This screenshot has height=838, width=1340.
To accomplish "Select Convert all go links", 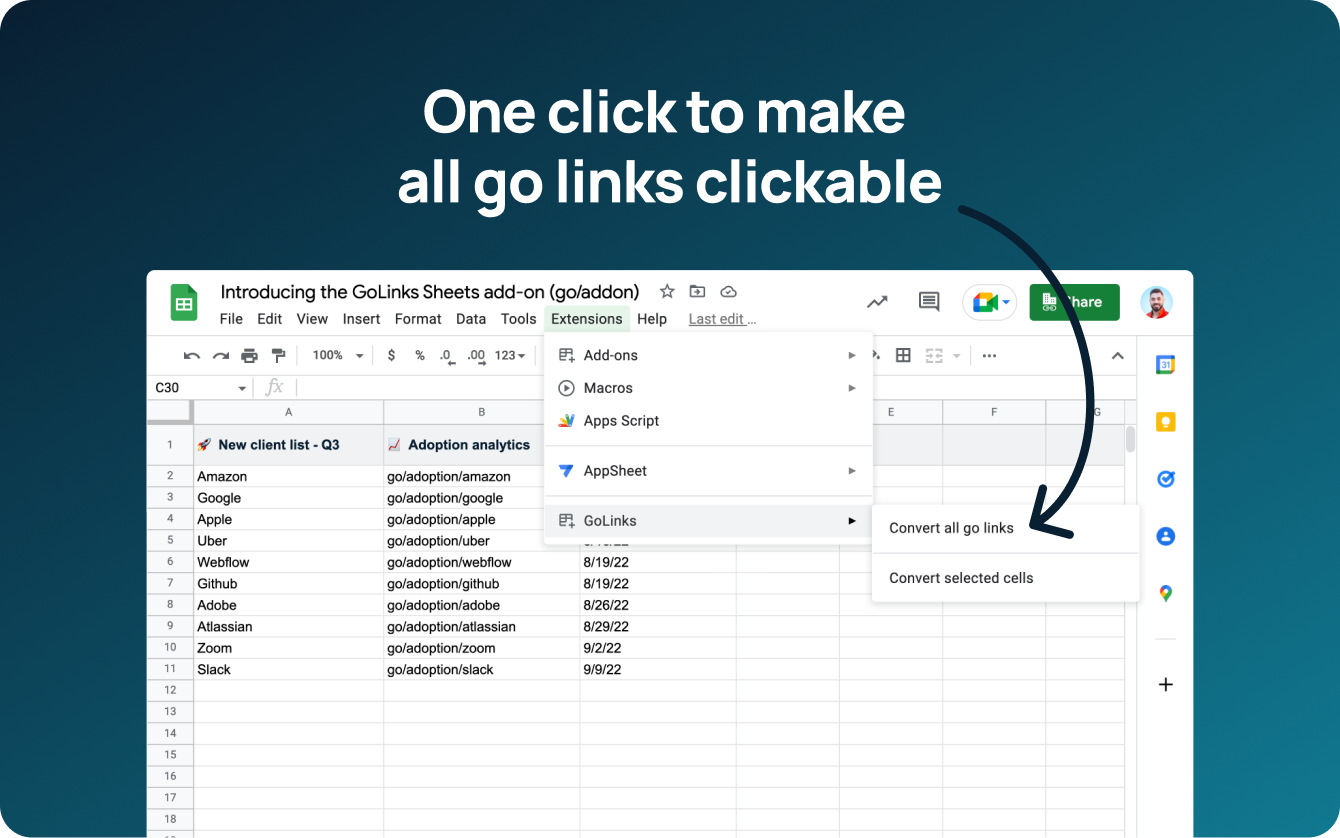I will click(951, 528).
